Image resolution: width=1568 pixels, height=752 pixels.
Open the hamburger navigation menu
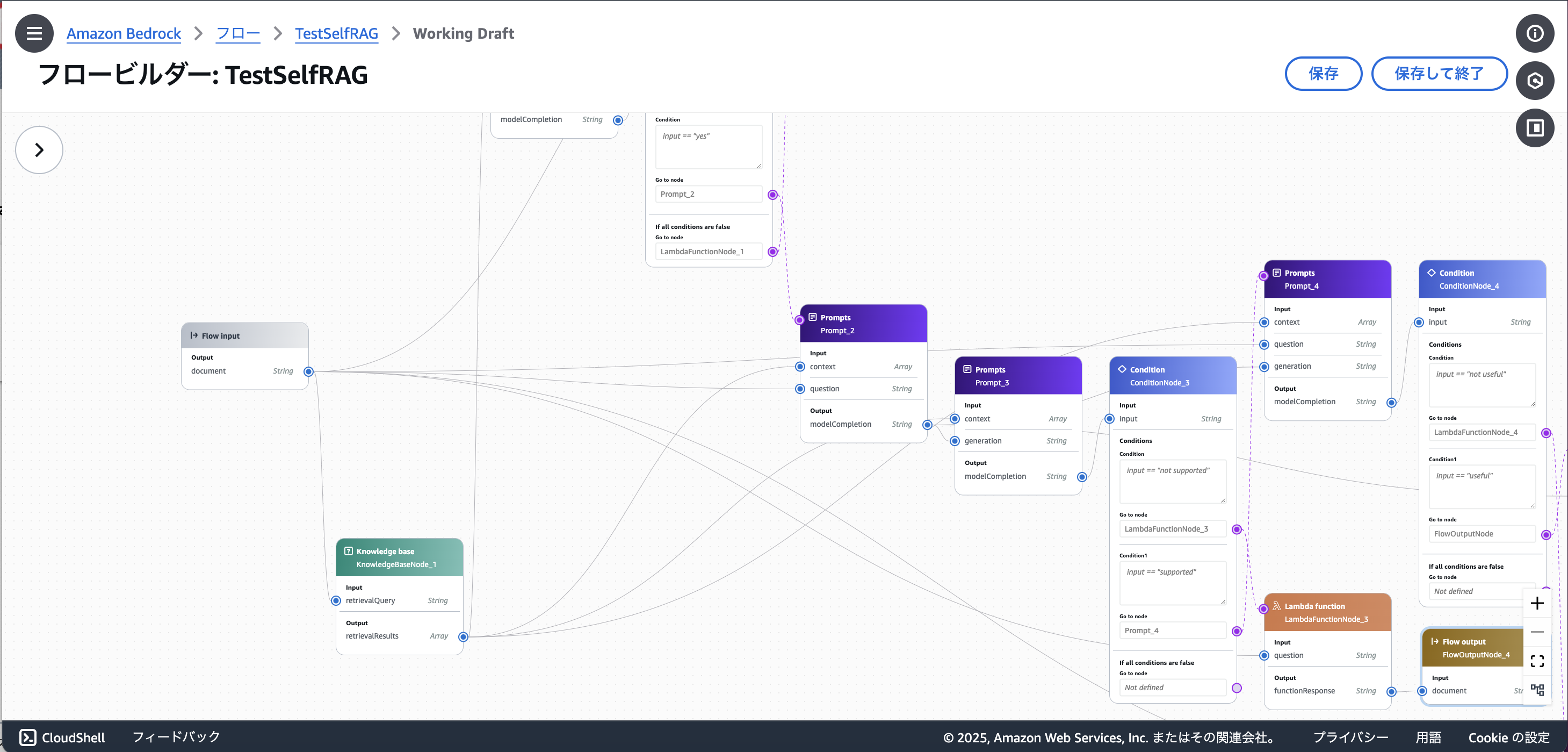tap(34, 33)
